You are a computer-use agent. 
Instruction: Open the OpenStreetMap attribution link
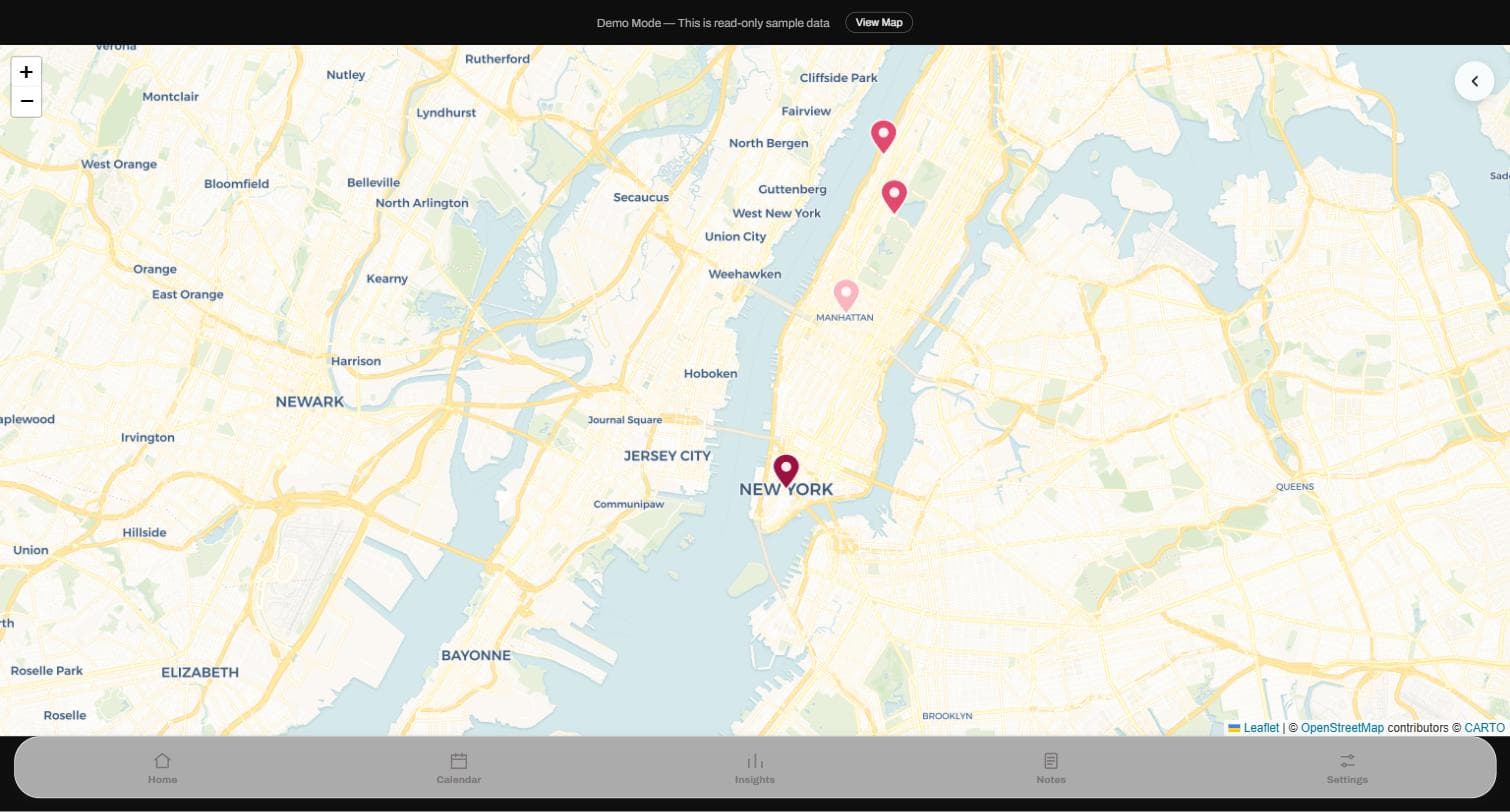point(1342,728)
